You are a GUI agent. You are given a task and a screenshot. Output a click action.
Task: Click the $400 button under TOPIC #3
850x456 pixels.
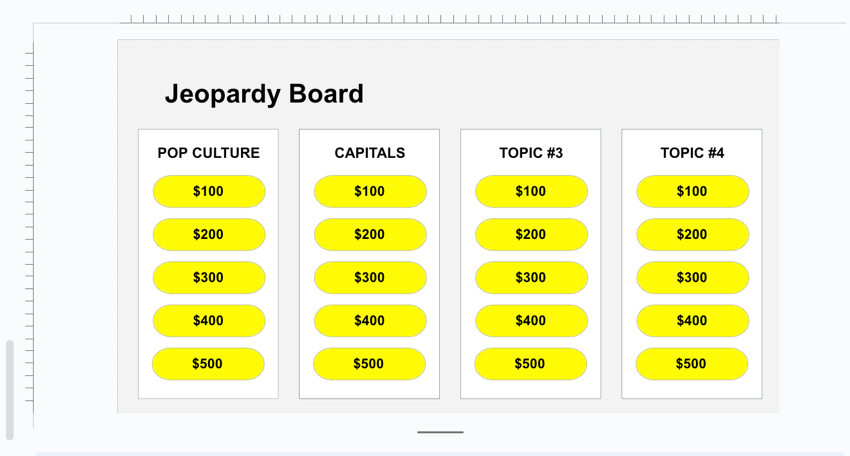(x=531, y=320)
